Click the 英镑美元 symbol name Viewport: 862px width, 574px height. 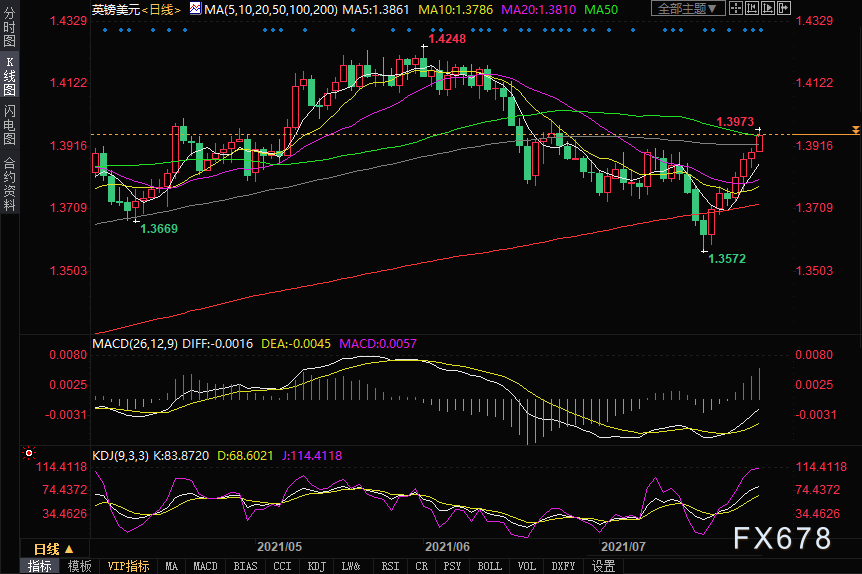tap(116, 9)
